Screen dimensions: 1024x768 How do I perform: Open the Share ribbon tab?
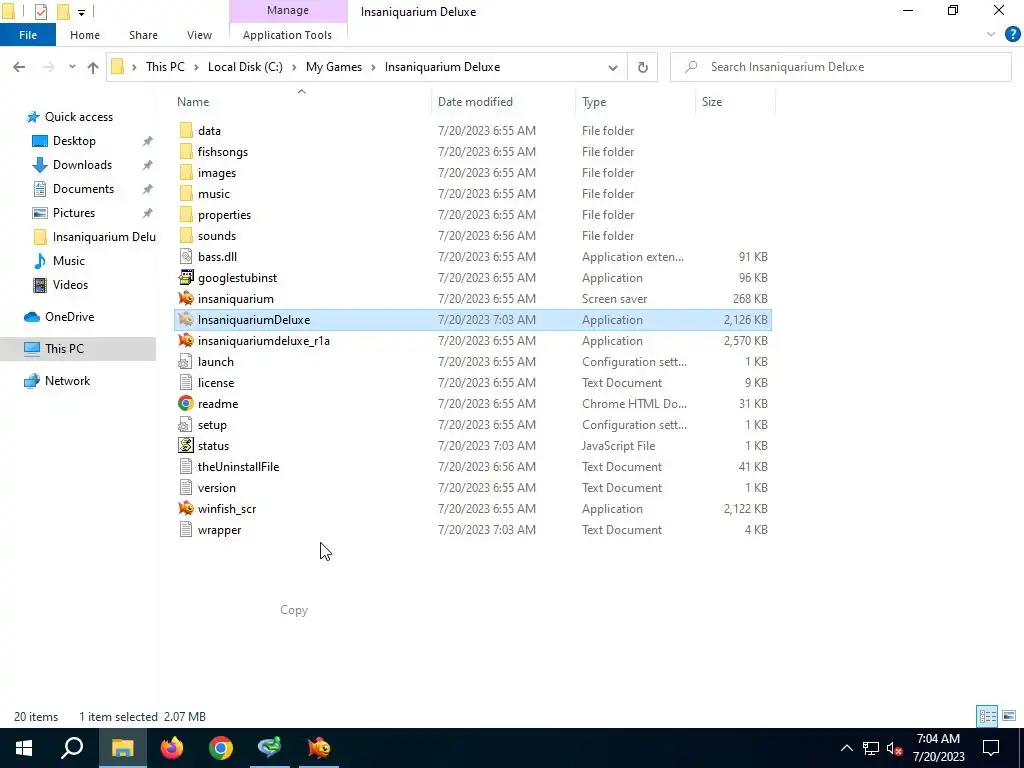tap(143, 35)
